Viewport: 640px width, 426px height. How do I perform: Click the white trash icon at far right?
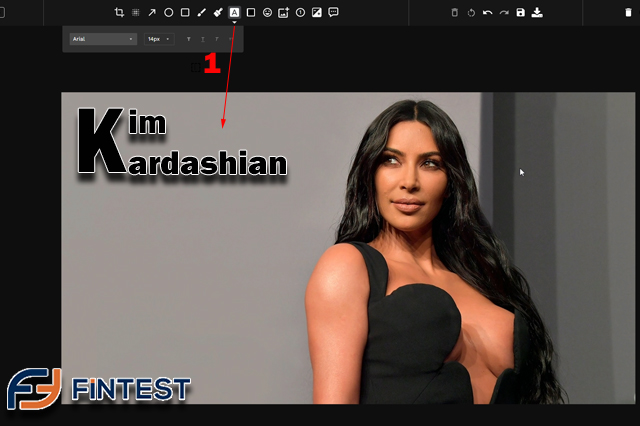click(x=628, y=13)
